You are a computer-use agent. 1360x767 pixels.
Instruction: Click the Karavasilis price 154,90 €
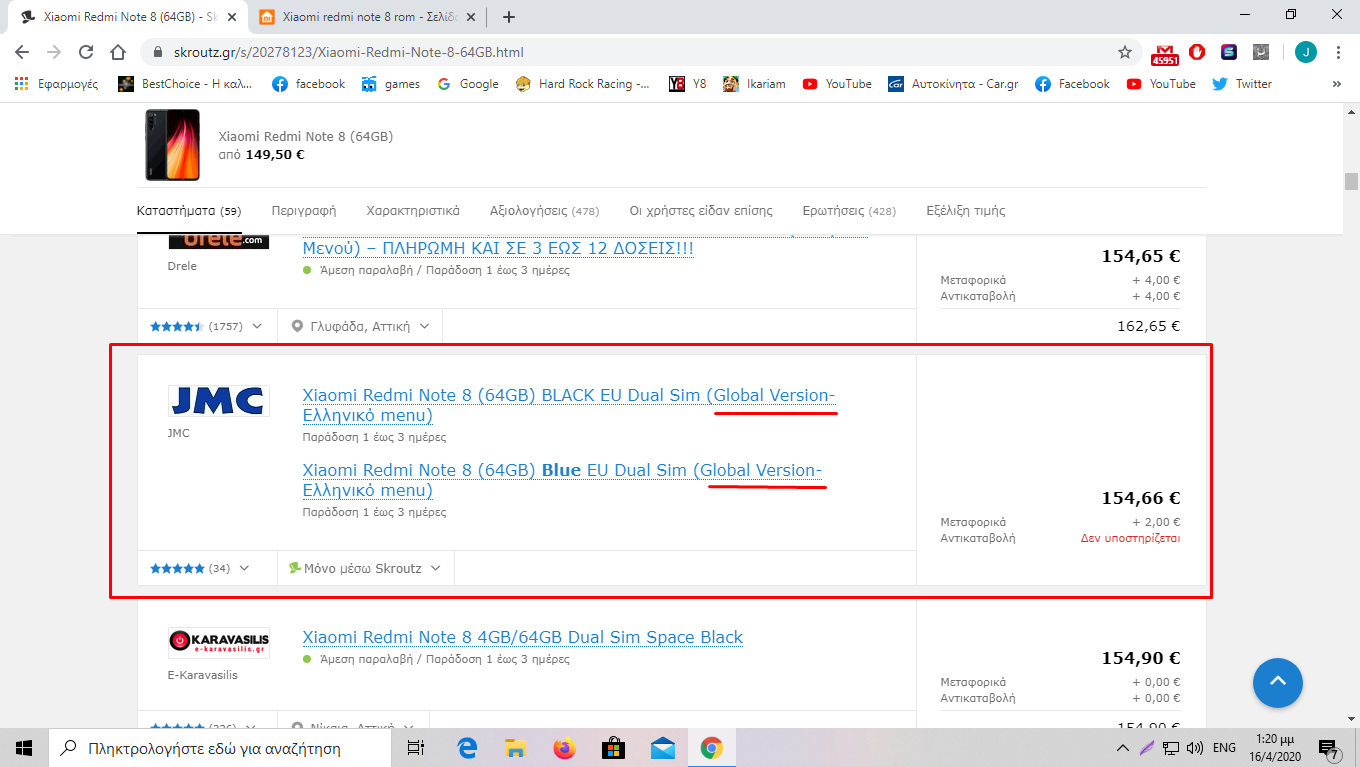[1141, 658]
